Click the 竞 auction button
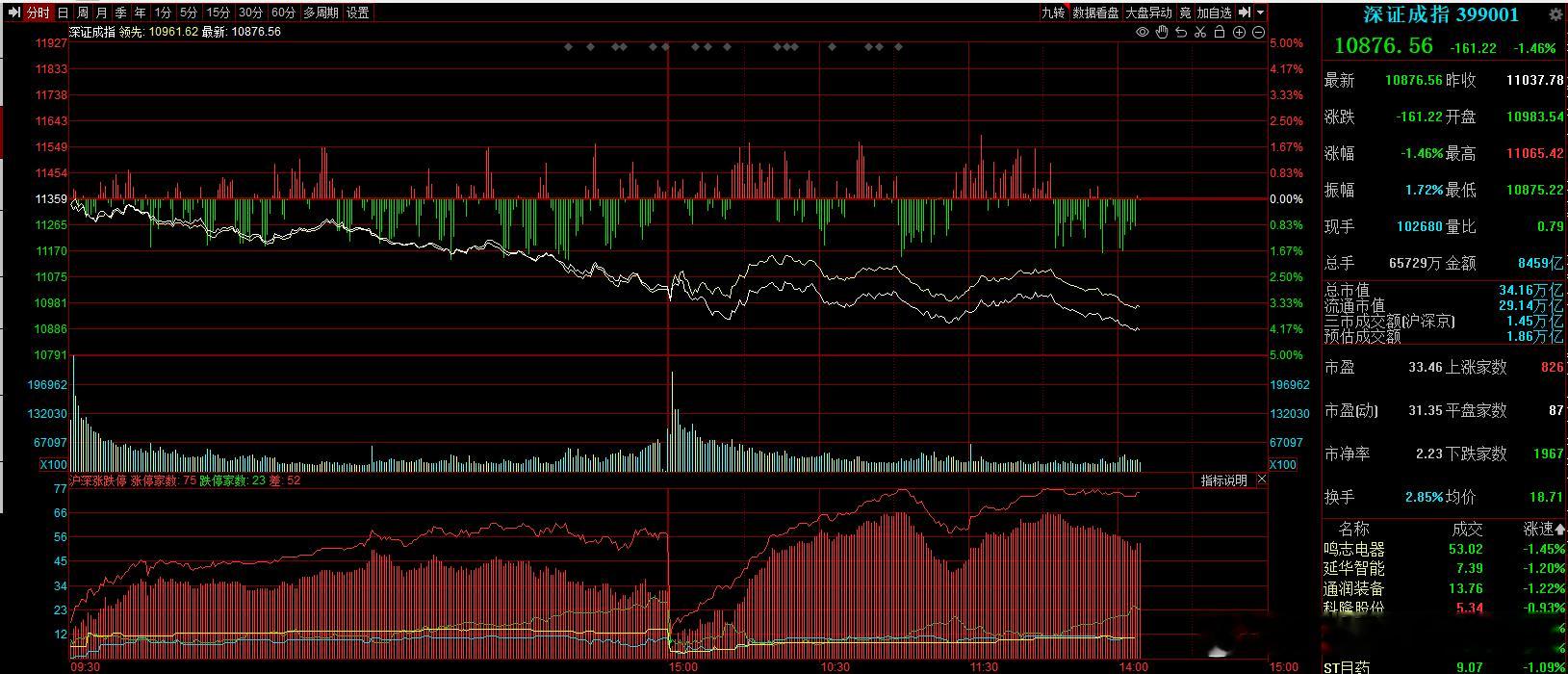This screenshot has width=1568, height=674. 1185,13
